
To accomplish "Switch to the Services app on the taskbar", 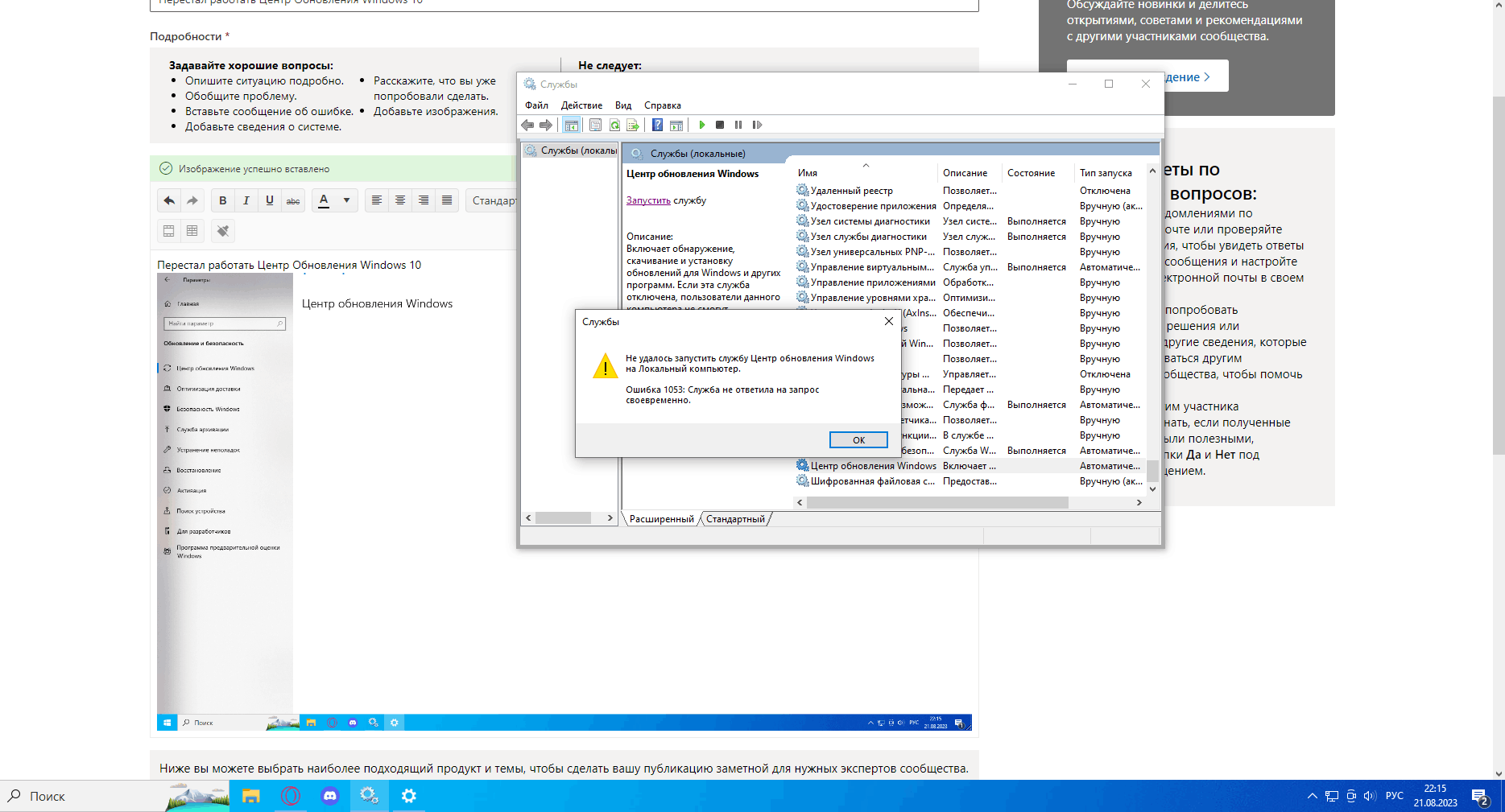I will 369,796.
